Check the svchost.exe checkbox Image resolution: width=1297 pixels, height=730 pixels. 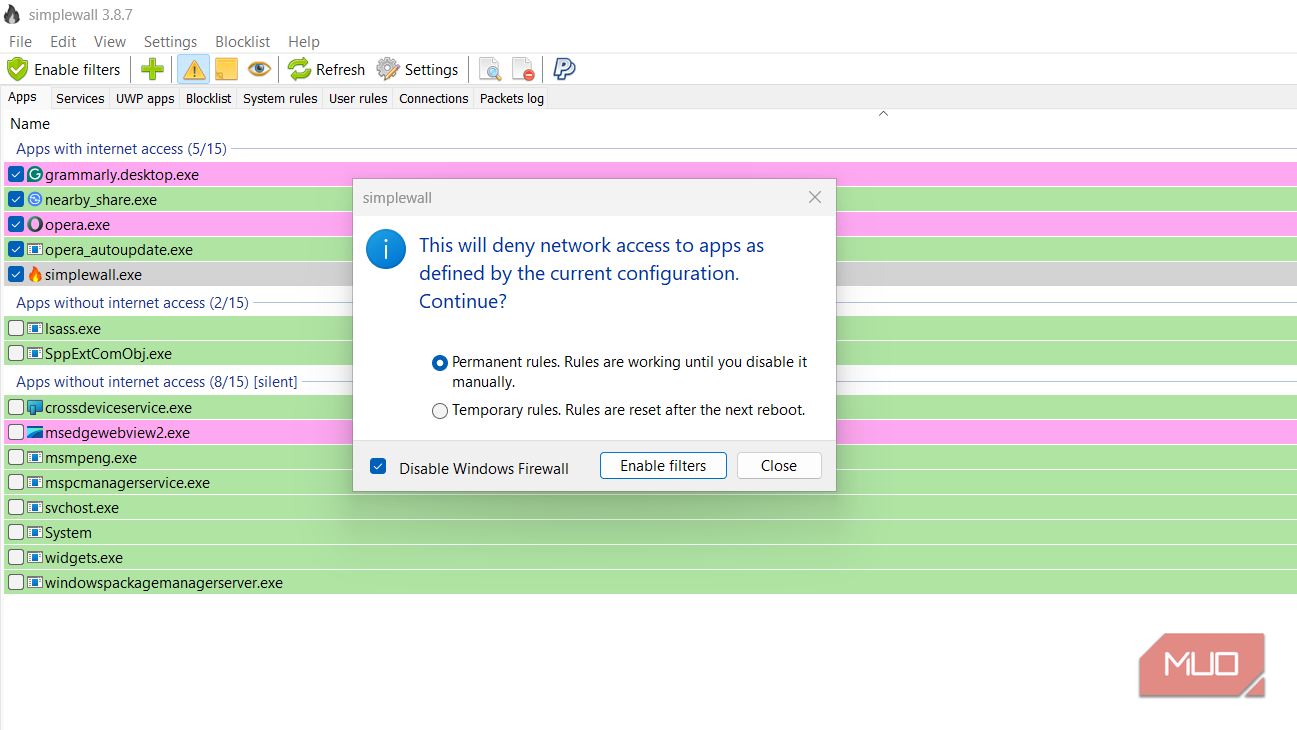16,507
